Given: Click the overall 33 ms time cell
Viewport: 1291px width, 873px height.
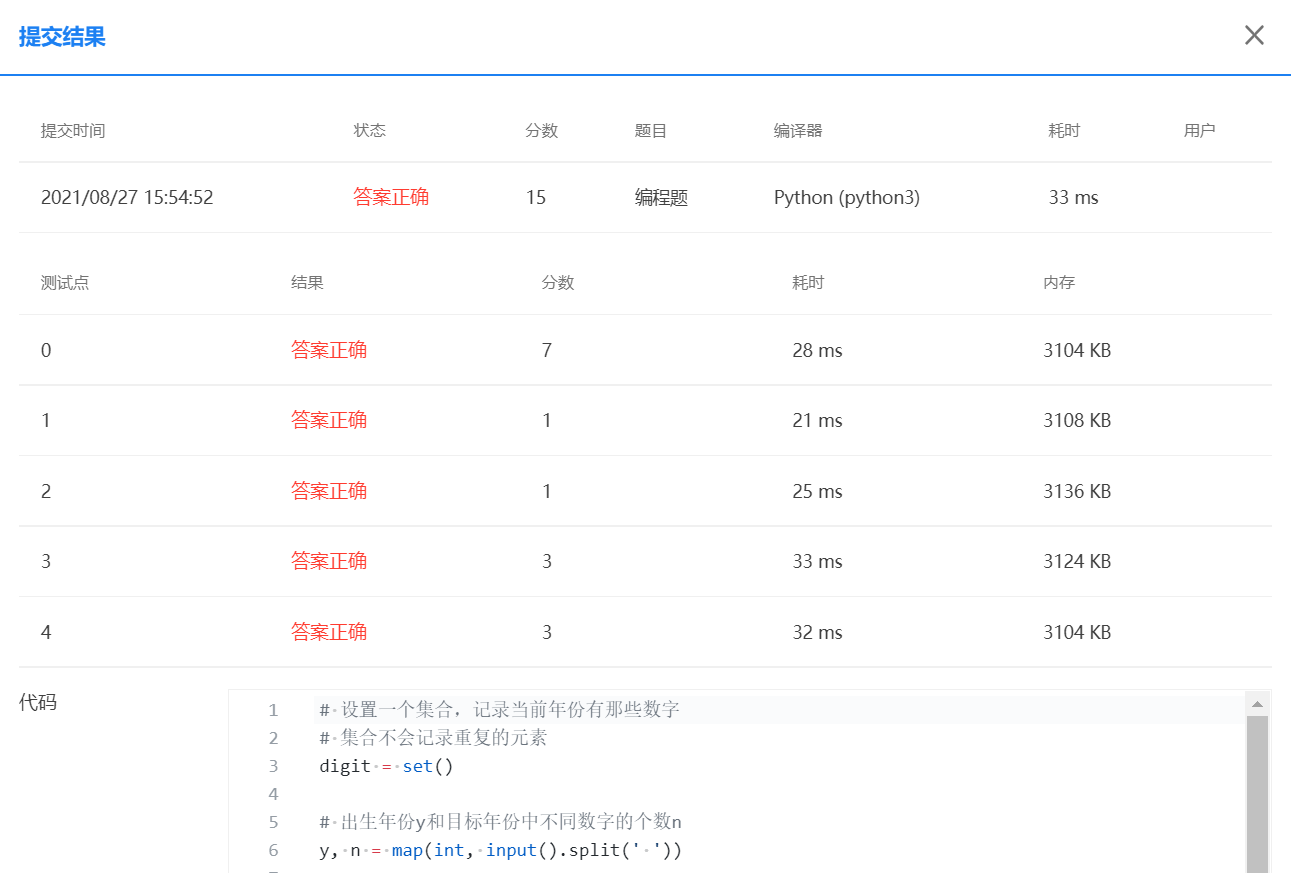Looking at the screenshot, I should click(x=1074, y=198).
